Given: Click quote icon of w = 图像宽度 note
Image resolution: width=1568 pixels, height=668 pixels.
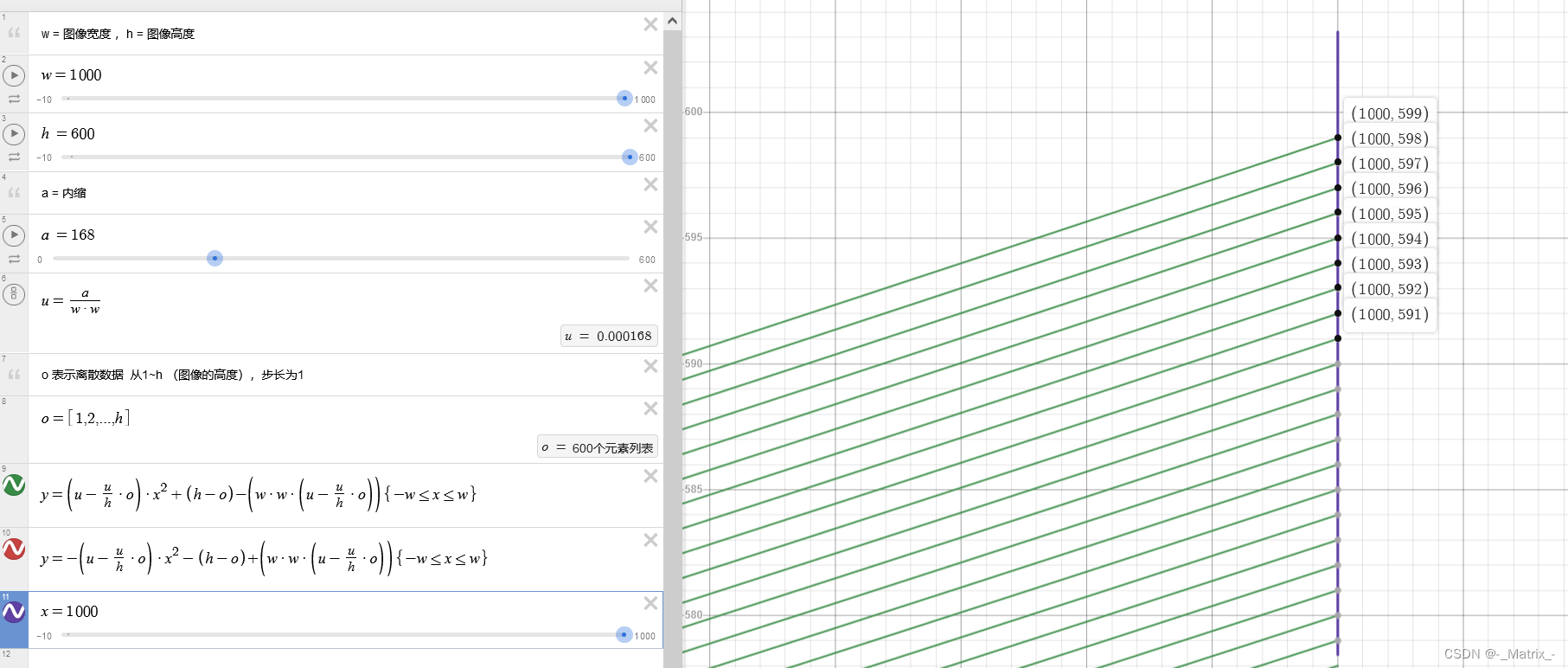Looking at the screenshot, I should (14, 33).
